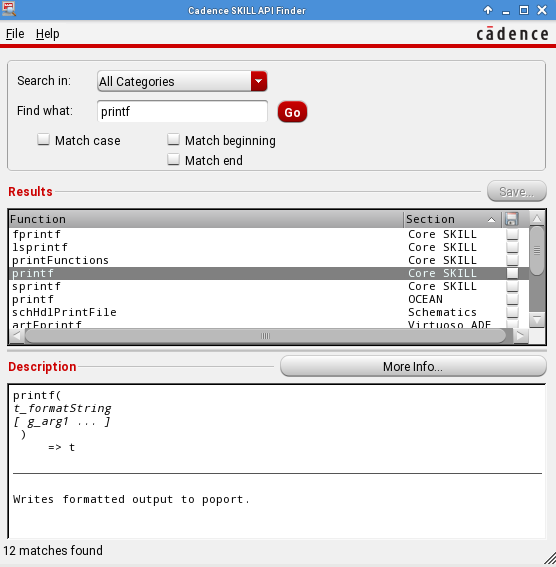Select the sprintf result row
The image size is (556, 567).
pos(268,286)
